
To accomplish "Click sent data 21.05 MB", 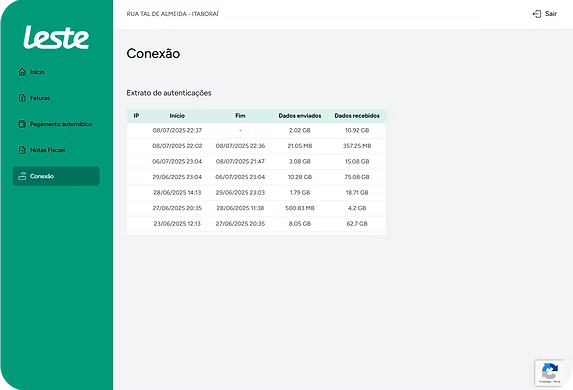I will 300,146.
